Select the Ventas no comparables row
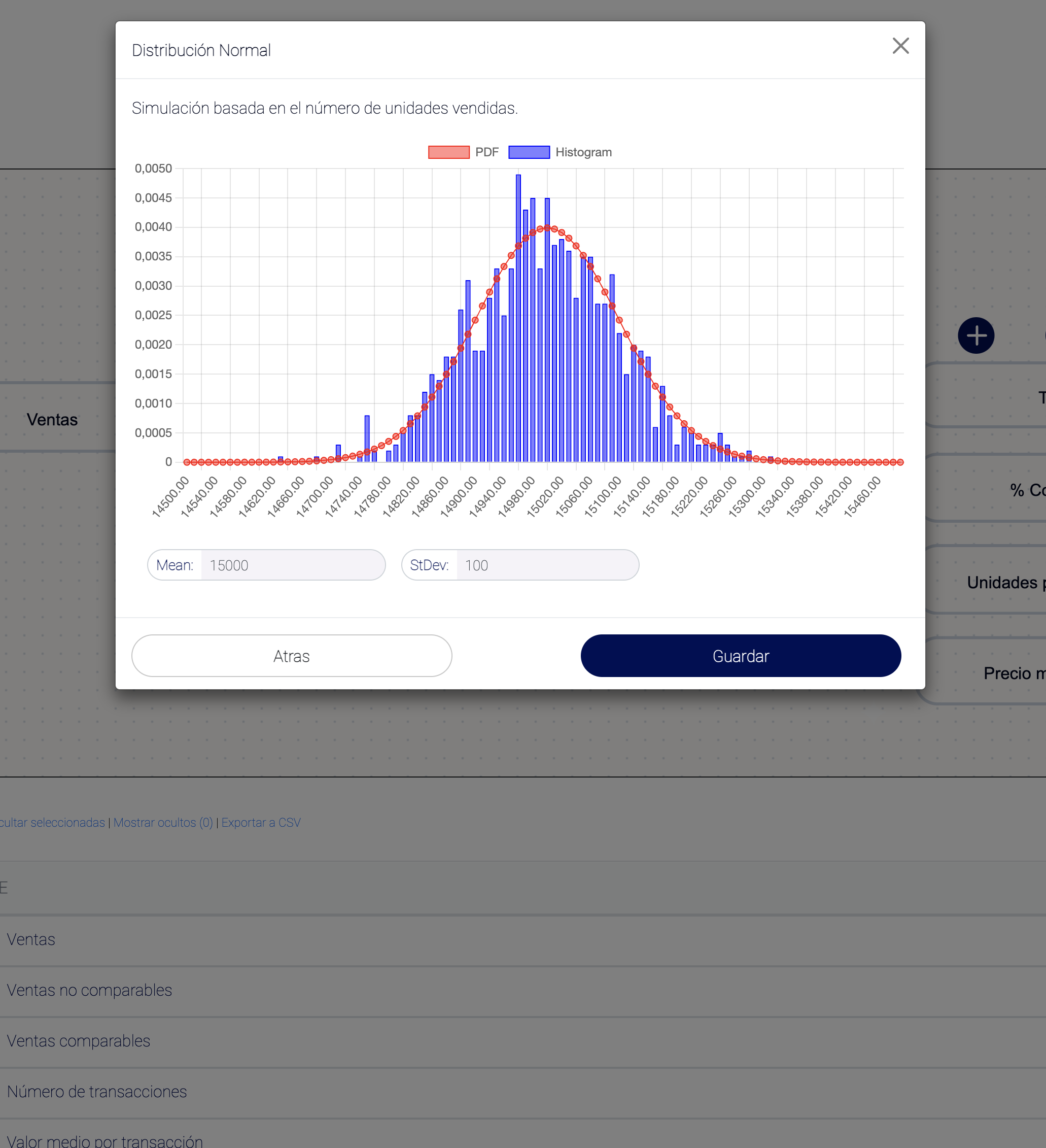 (x=523, y=991)
